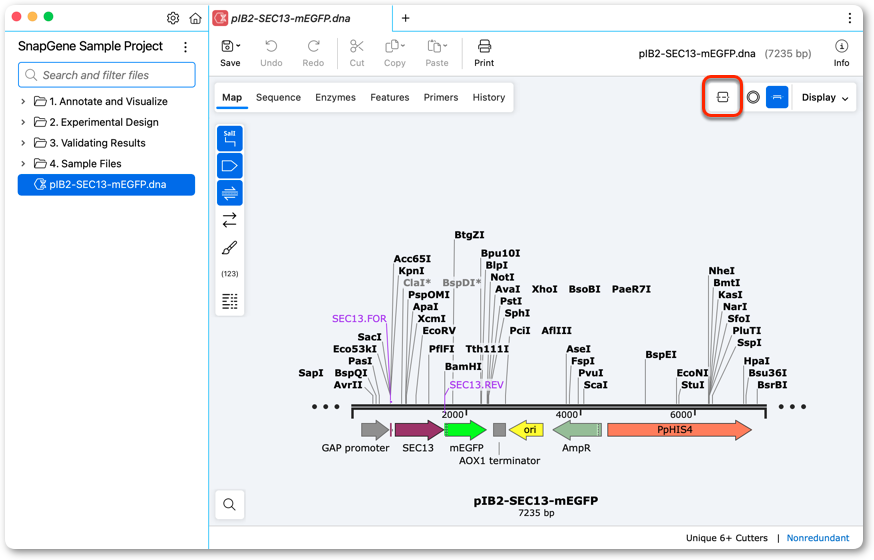Viewport: 874px width, 560px height.
Task: Expand the 1. Annotate and Visualize folder
Action: coord(23,101)
